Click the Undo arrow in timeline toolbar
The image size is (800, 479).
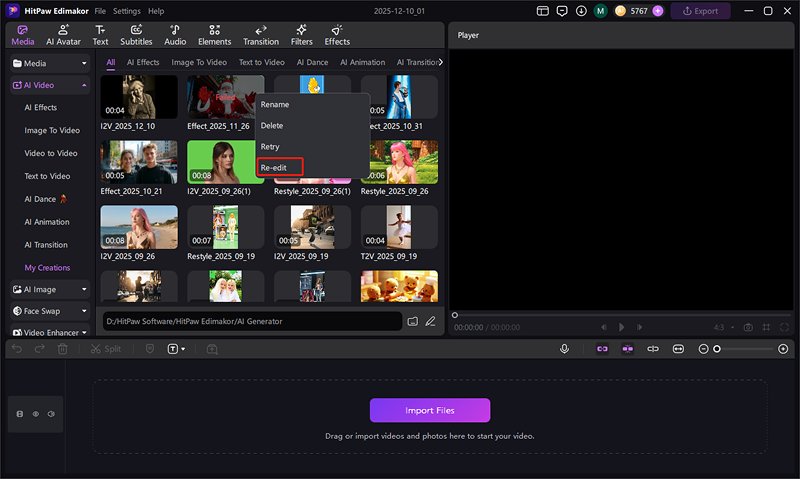pyautogui.click(x=17, y=349)
